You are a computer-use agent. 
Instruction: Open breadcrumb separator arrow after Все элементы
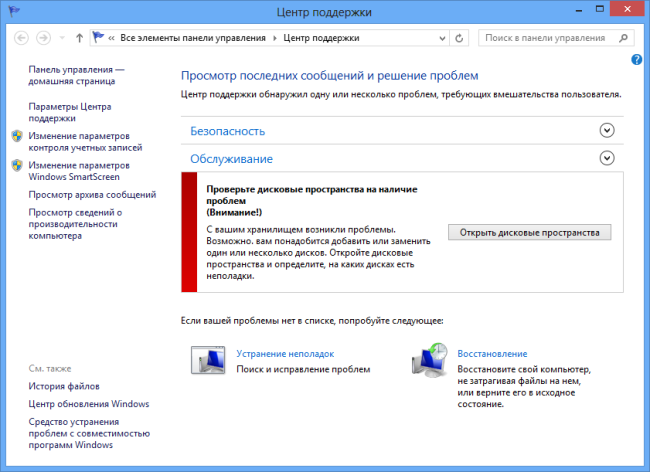click(274, 39)
